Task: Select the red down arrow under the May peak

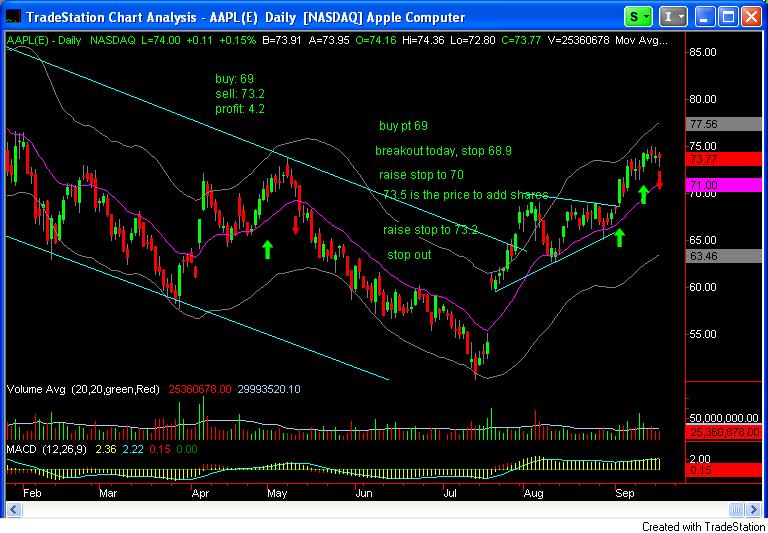Action: tap(296, 225)
